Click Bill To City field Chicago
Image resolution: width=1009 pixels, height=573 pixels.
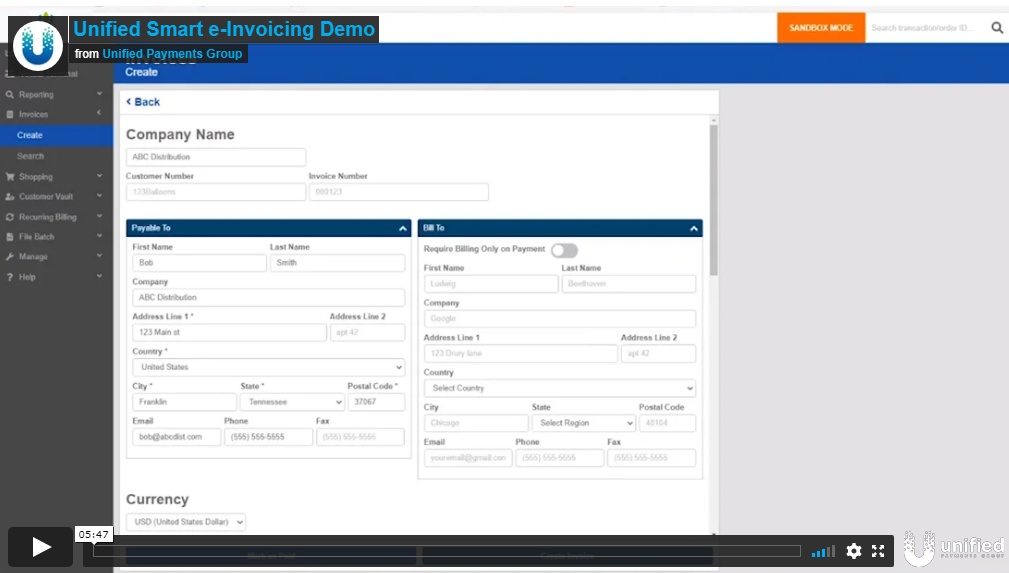[476, 423]
